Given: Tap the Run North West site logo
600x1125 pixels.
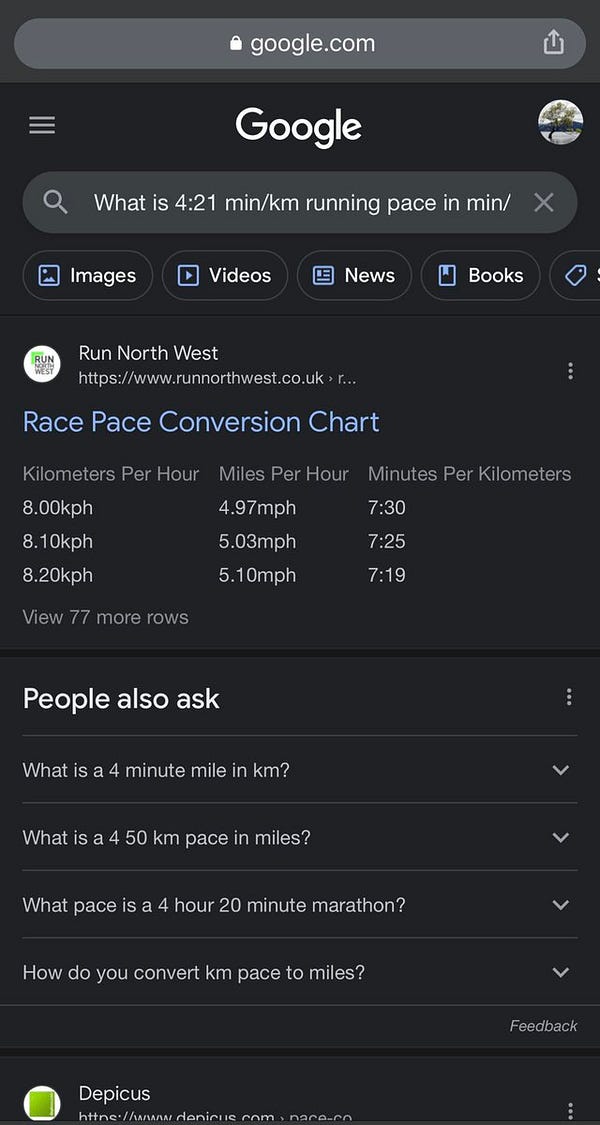Looking at the screenshot, I should 42,364.
